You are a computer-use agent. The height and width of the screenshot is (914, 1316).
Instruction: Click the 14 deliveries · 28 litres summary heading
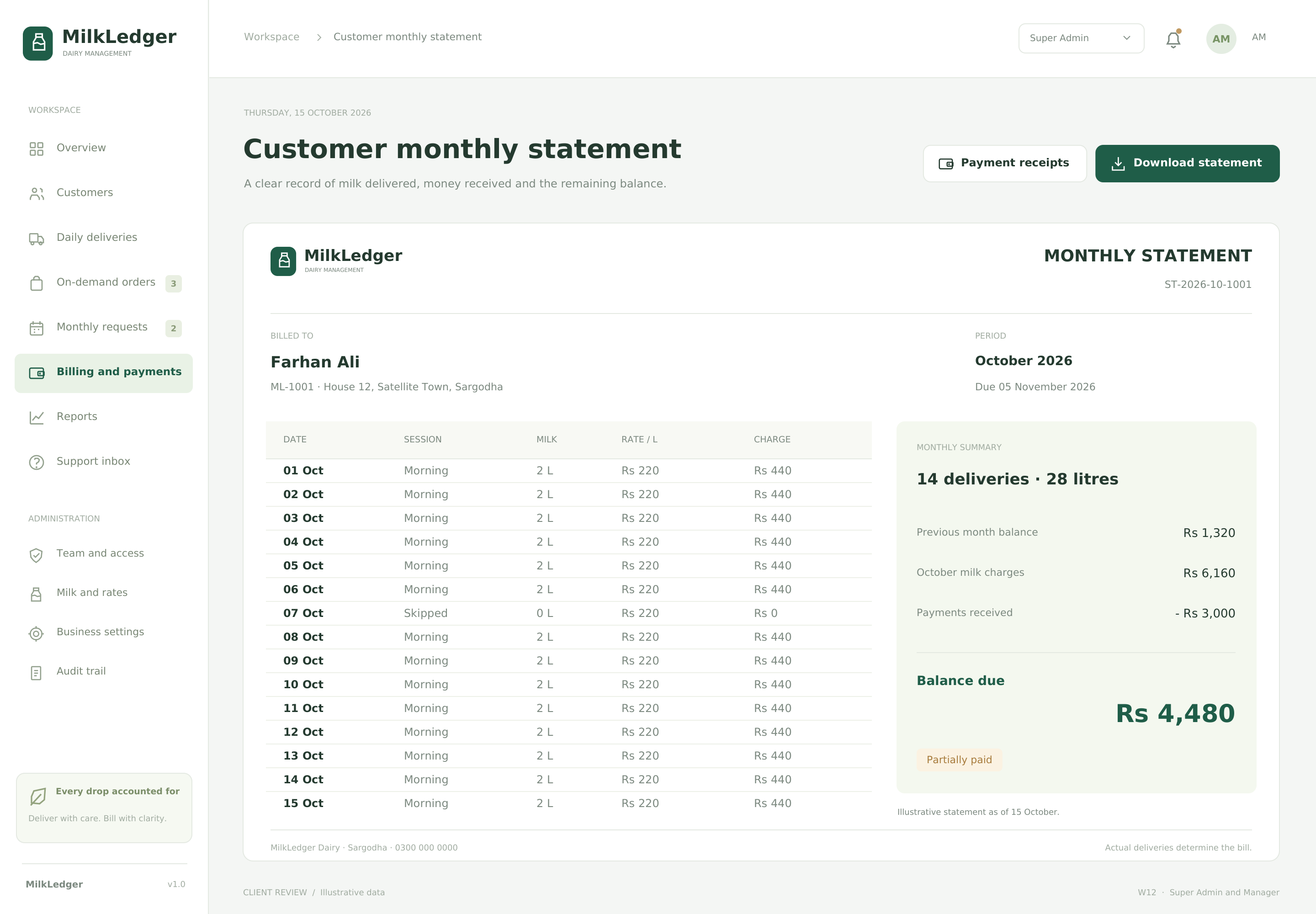1017,479
